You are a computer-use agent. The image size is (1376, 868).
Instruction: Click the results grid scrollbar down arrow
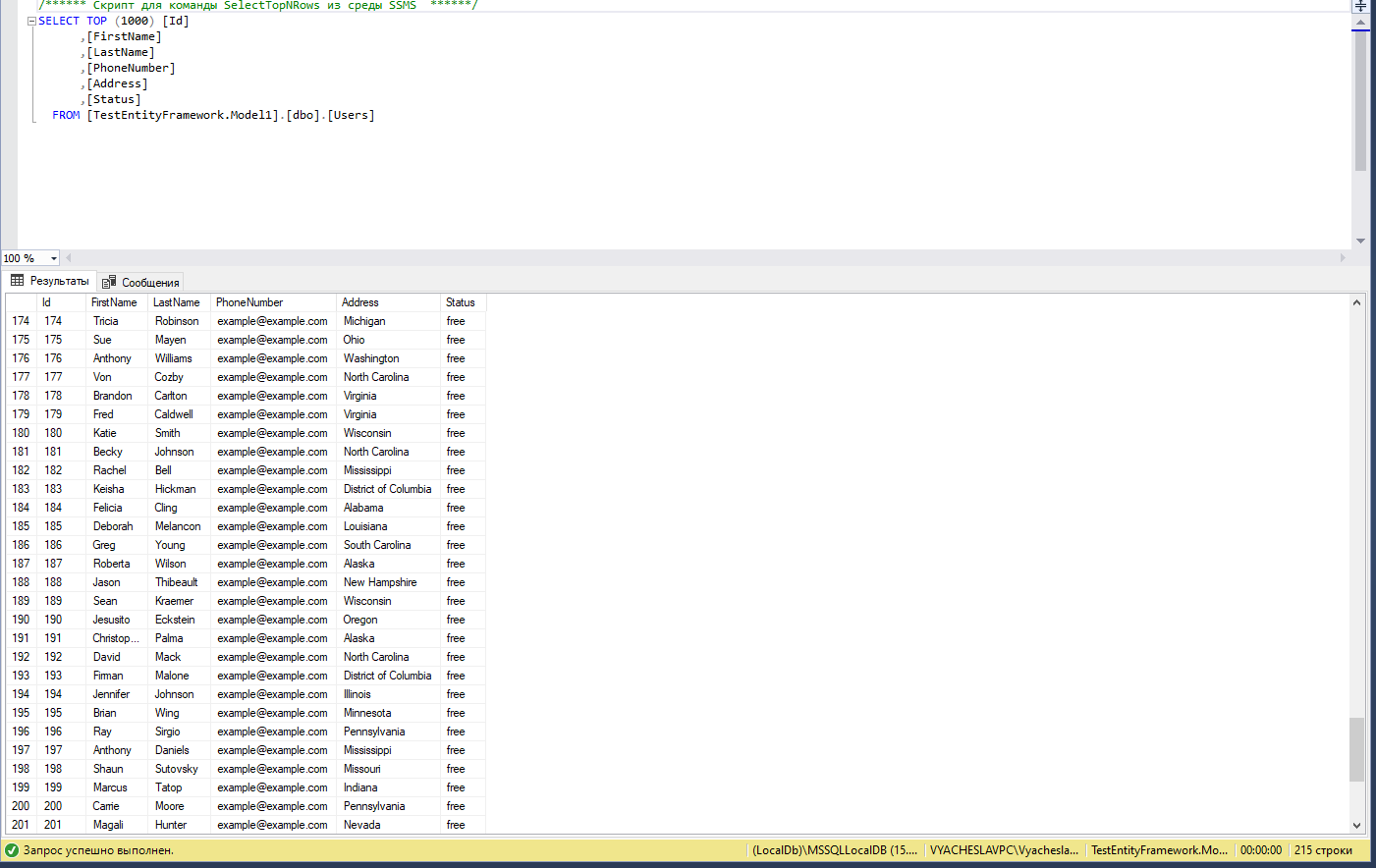[1356, 826]
